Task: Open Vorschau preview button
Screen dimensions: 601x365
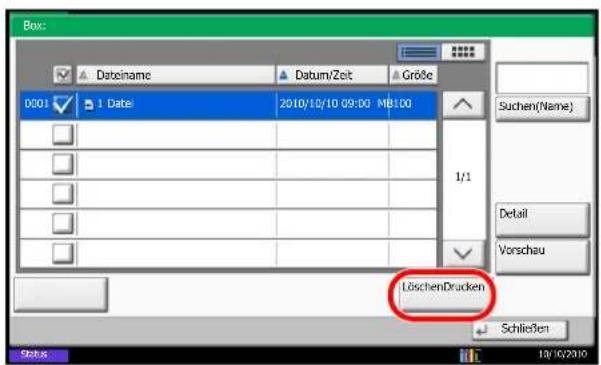Action: (x=542, y=256)
